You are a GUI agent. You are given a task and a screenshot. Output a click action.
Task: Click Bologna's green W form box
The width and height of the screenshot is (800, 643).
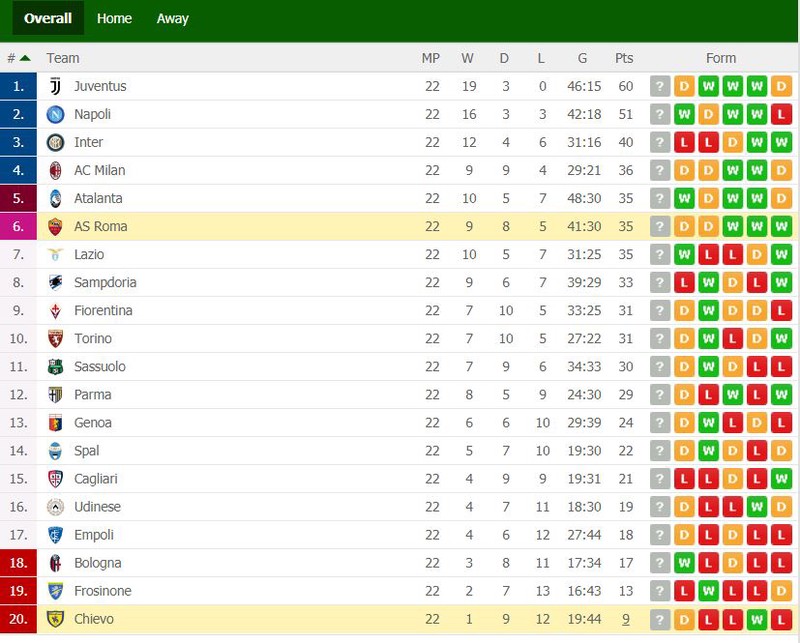point(684,563)
